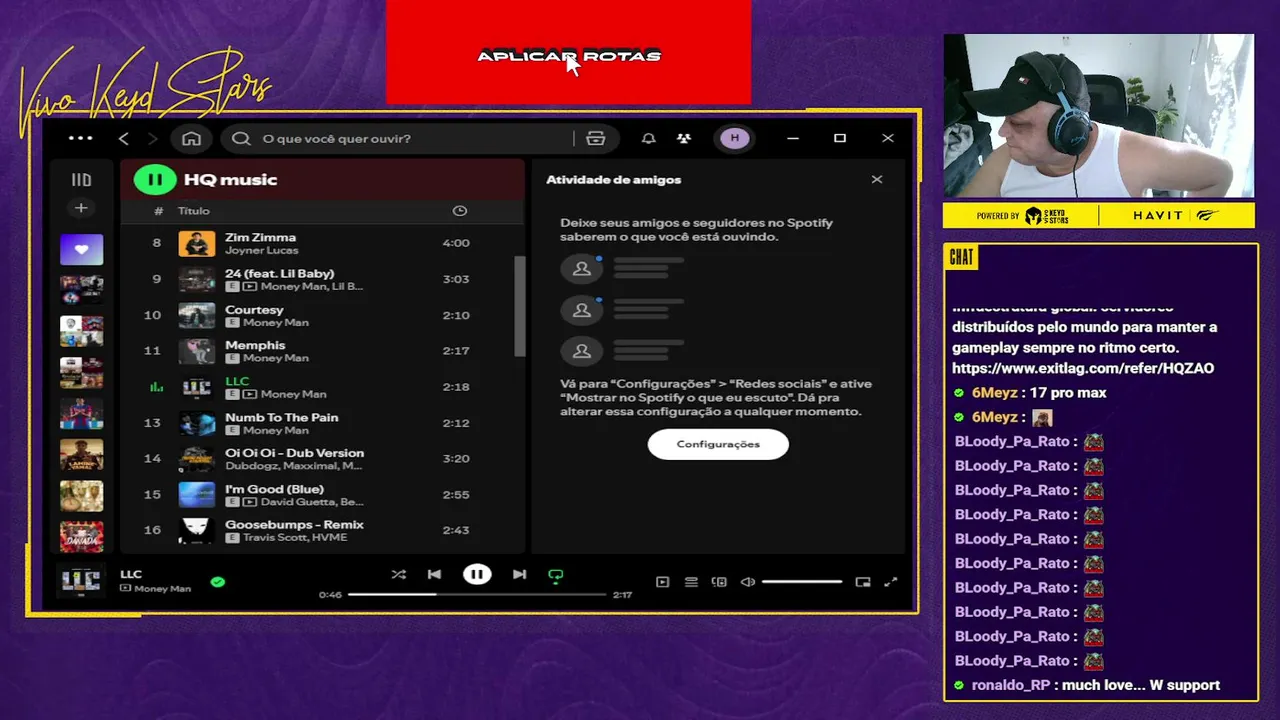Skip to the next track
The width and height of the screenshot is (1280, 720).
(x=519, y=575)
